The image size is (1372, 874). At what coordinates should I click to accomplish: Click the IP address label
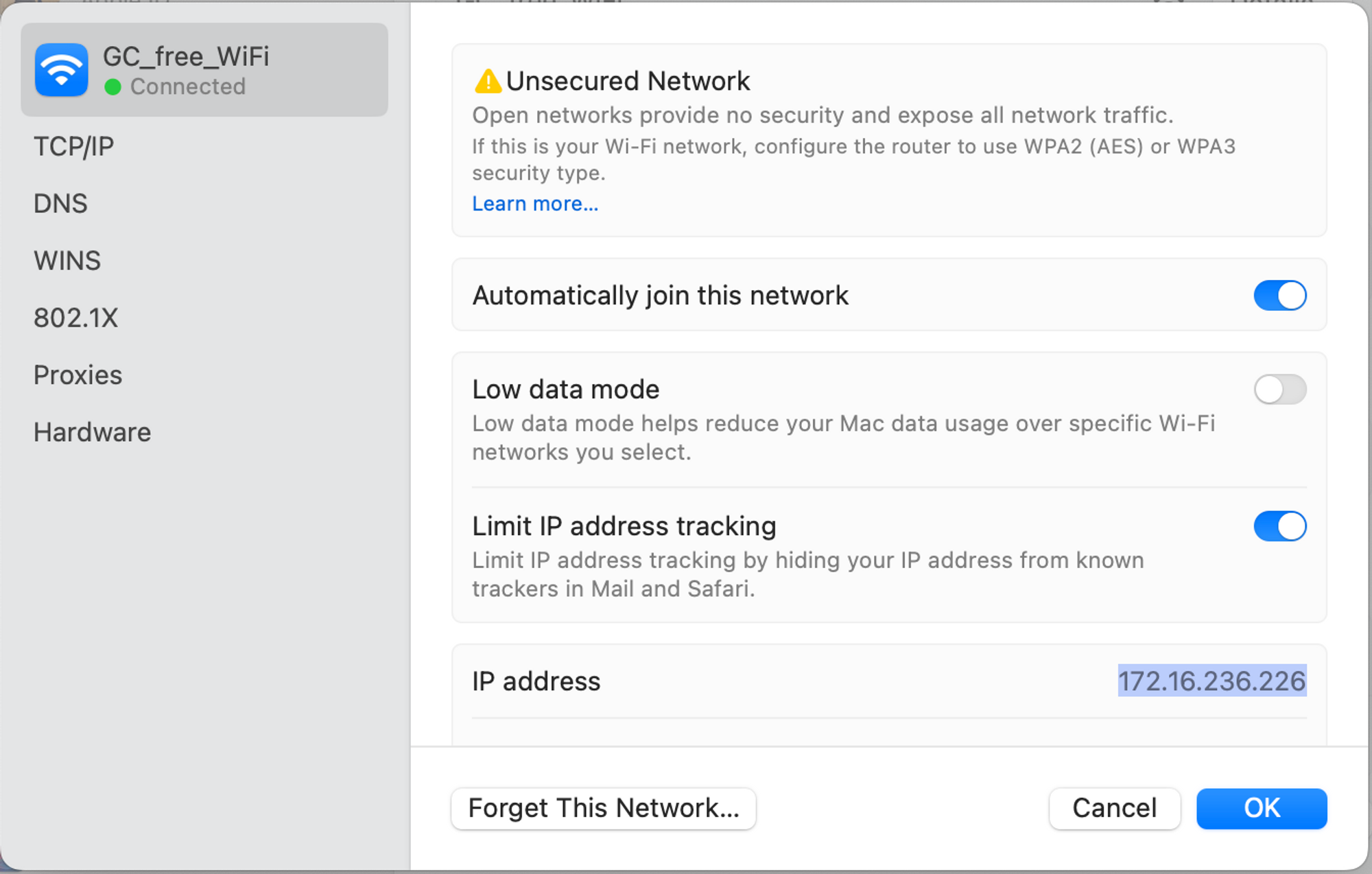536,681
